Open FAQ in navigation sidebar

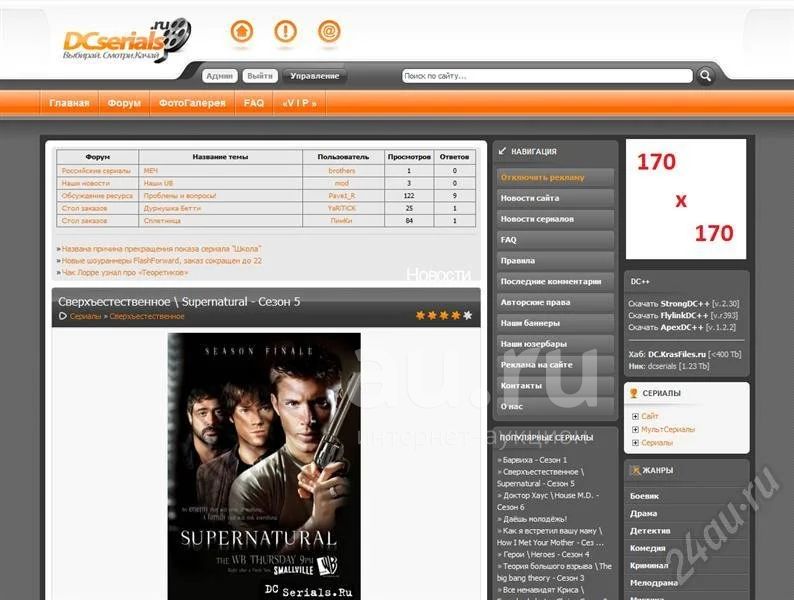click(x=555, y=240)
